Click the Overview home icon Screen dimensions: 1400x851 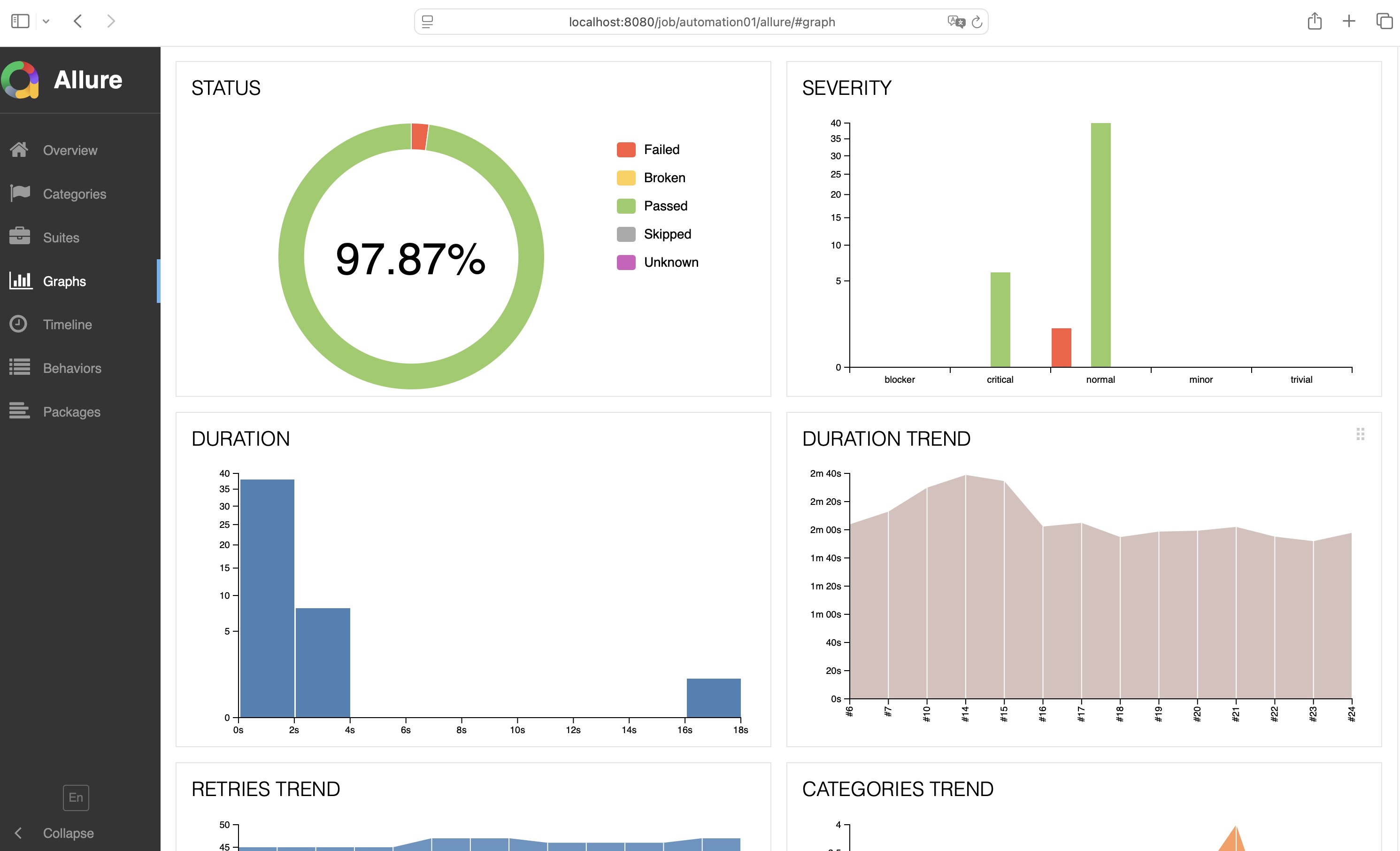(19, 149)
